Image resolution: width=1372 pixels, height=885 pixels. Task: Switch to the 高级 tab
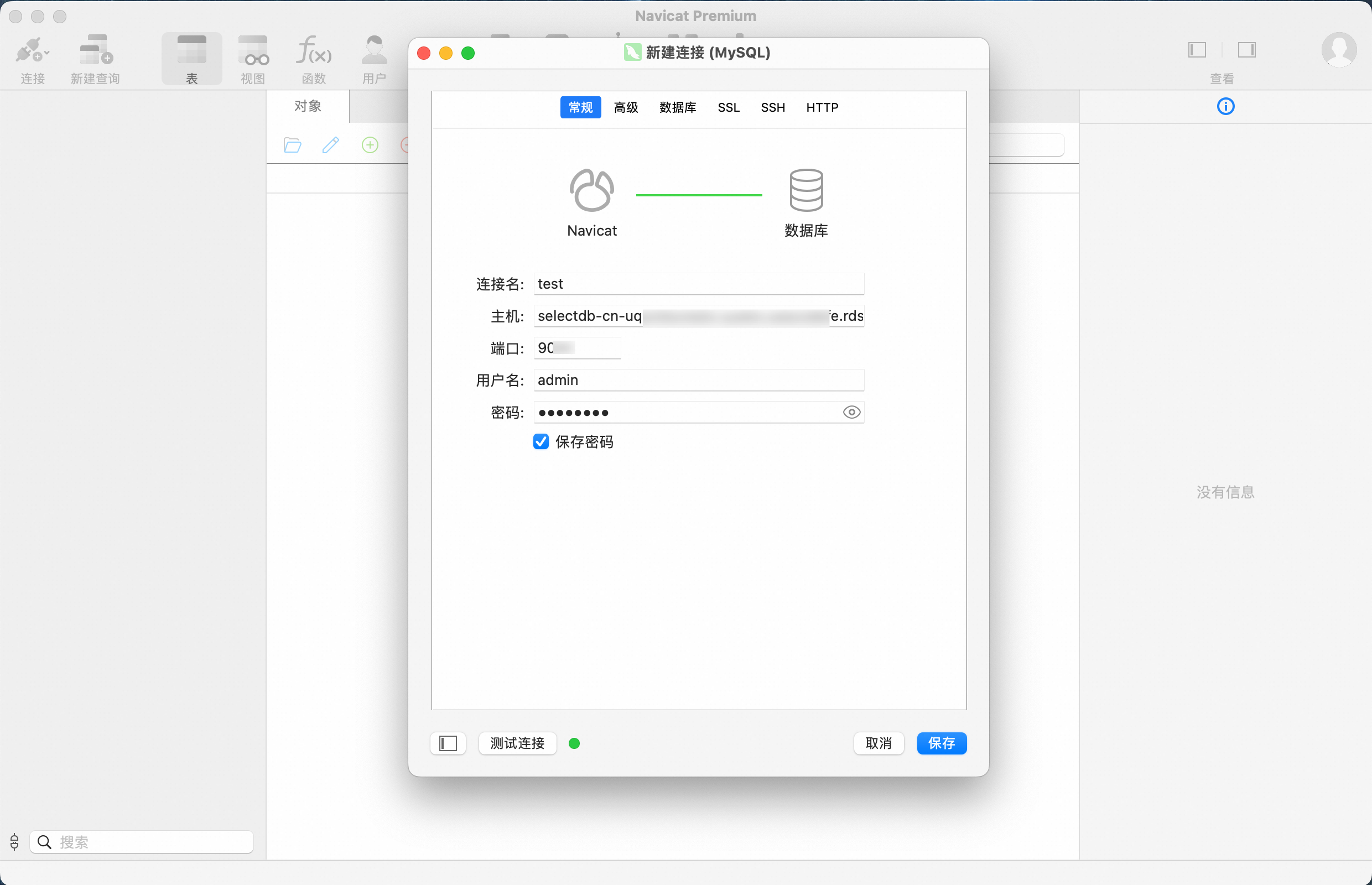pyautogui.click(x=626, y=107)
